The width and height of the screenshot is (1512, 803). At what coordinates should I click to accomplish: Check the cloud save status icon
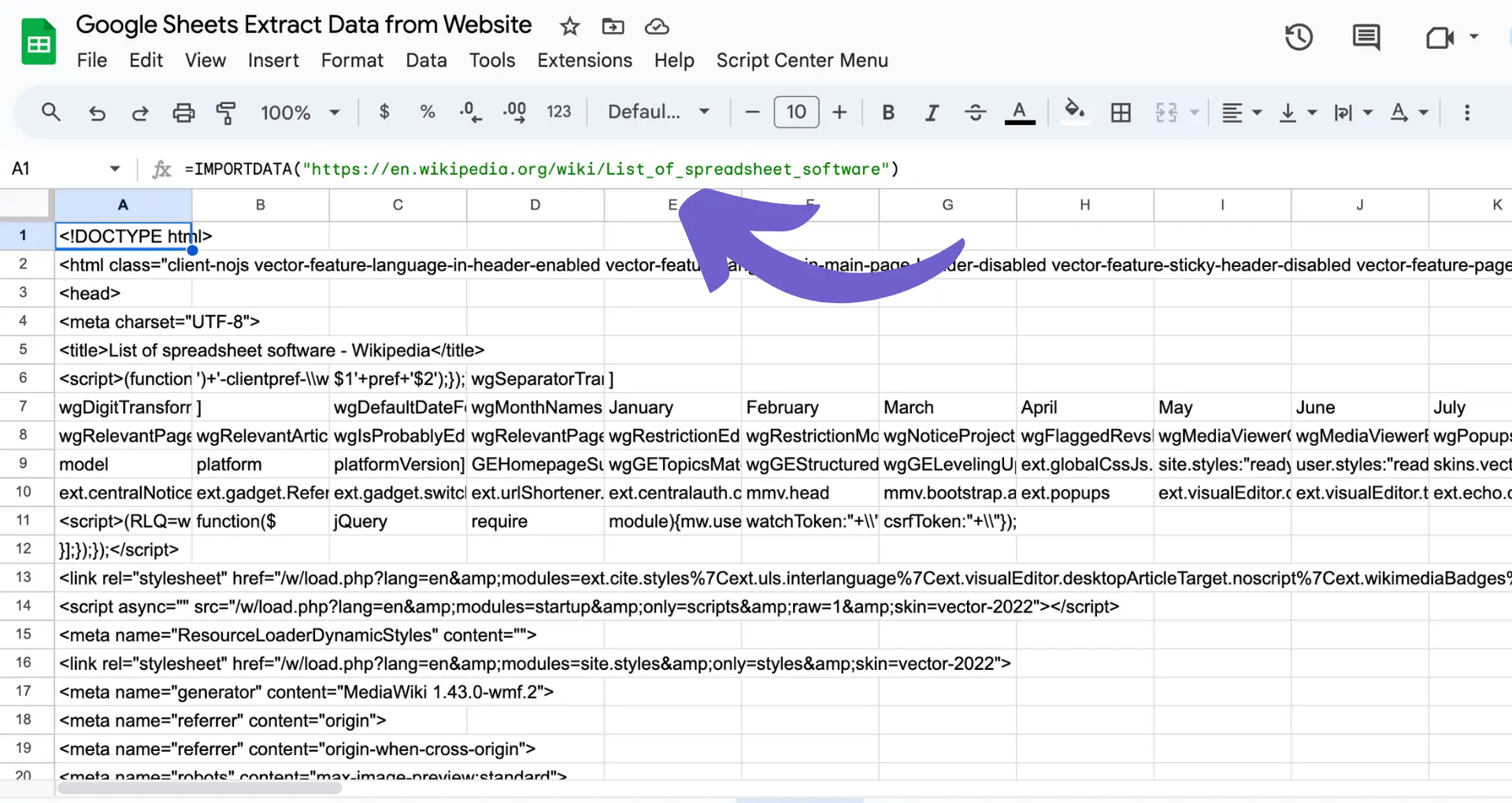pyautogui.click(x=657, y=27)
